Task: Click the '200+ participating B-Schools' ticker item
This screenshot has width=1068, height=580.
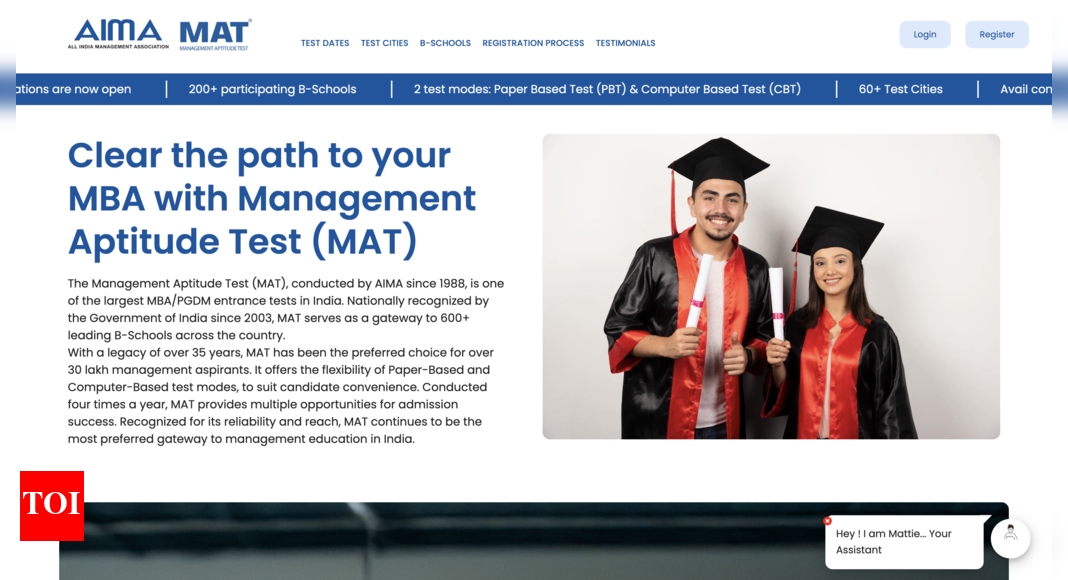Action: coord(272,89)
